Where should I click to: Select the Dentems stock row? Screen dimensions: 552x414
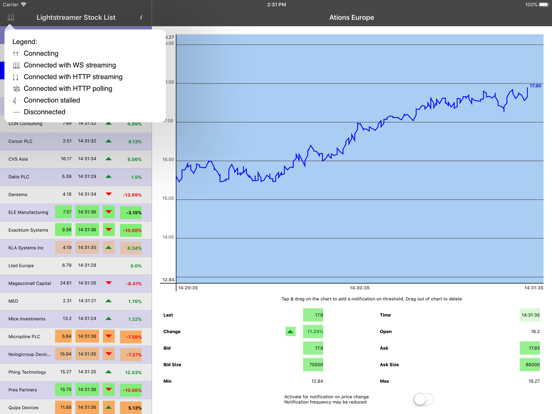[x=76, y=195]
